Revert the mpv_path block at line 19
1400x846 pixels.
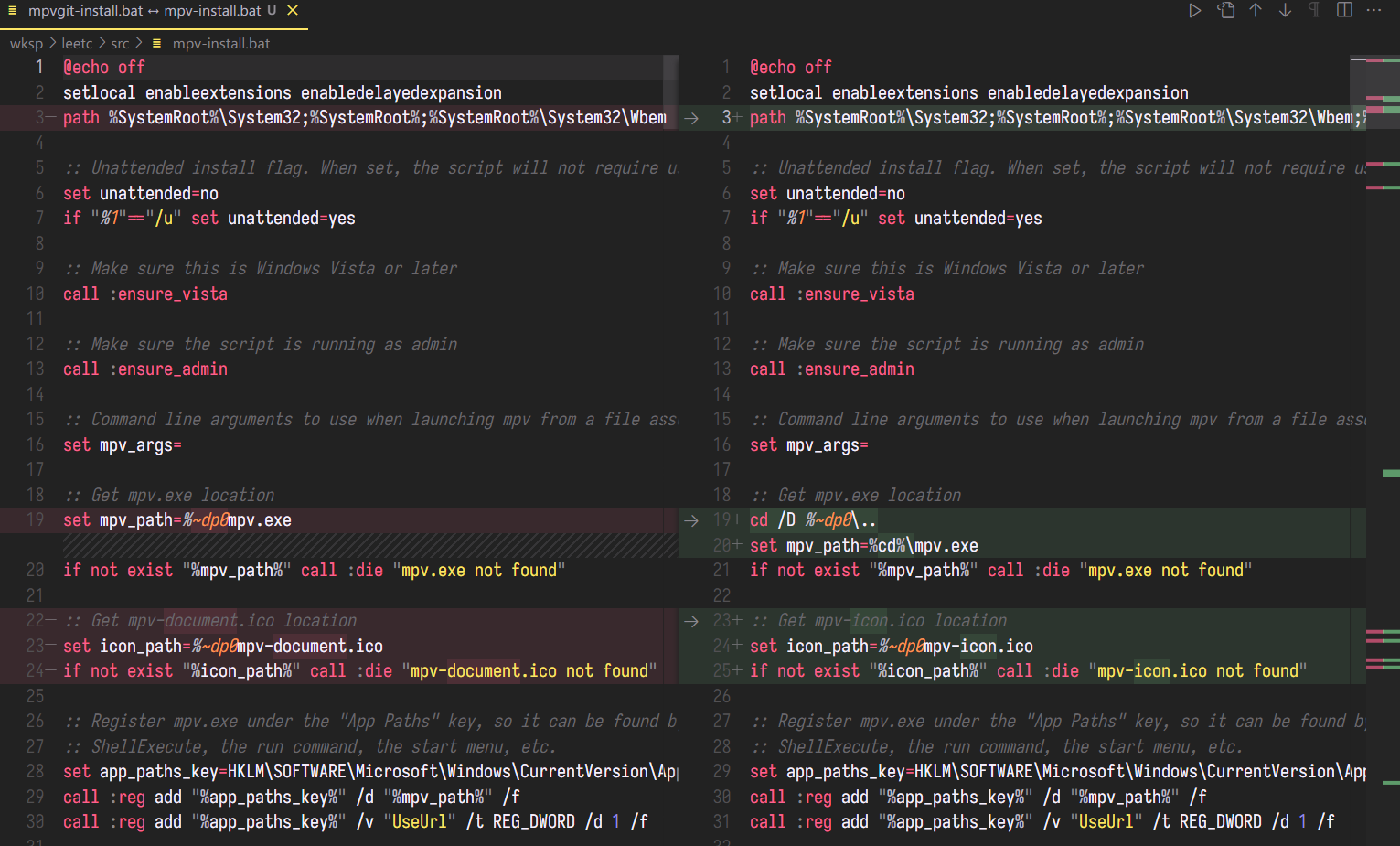pos(691,521)
